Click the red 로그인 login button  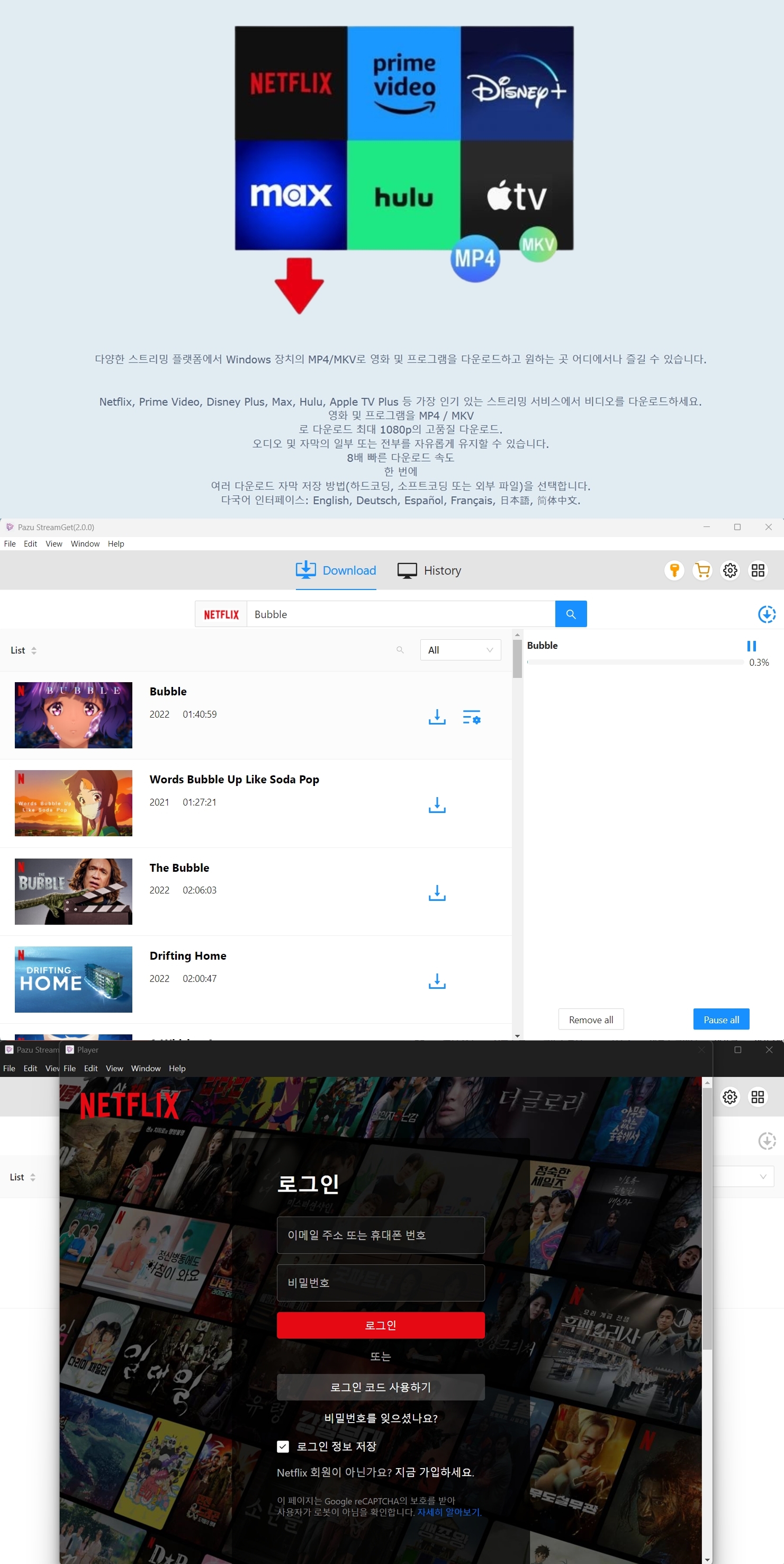(381, 1325)
